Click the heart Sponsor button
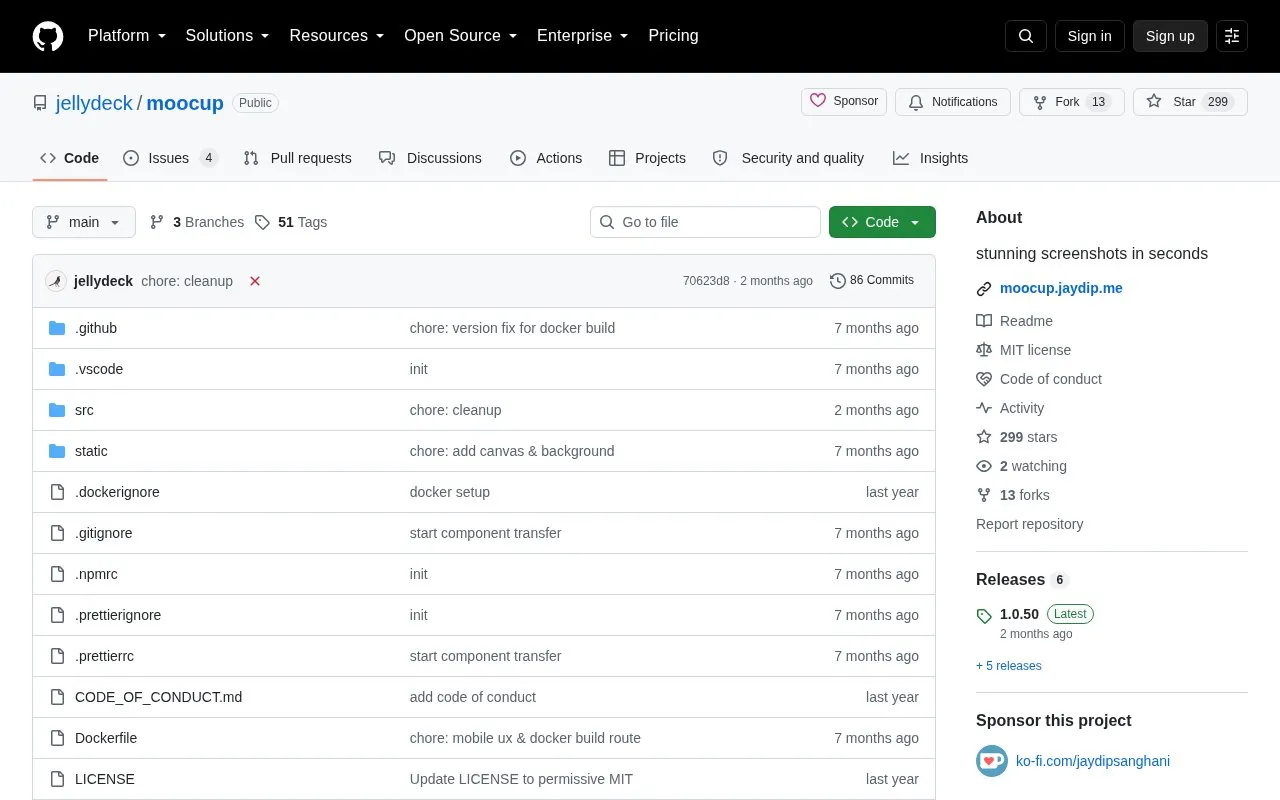1280x800 pixels. pyautogui.click(x=844, y=102)
